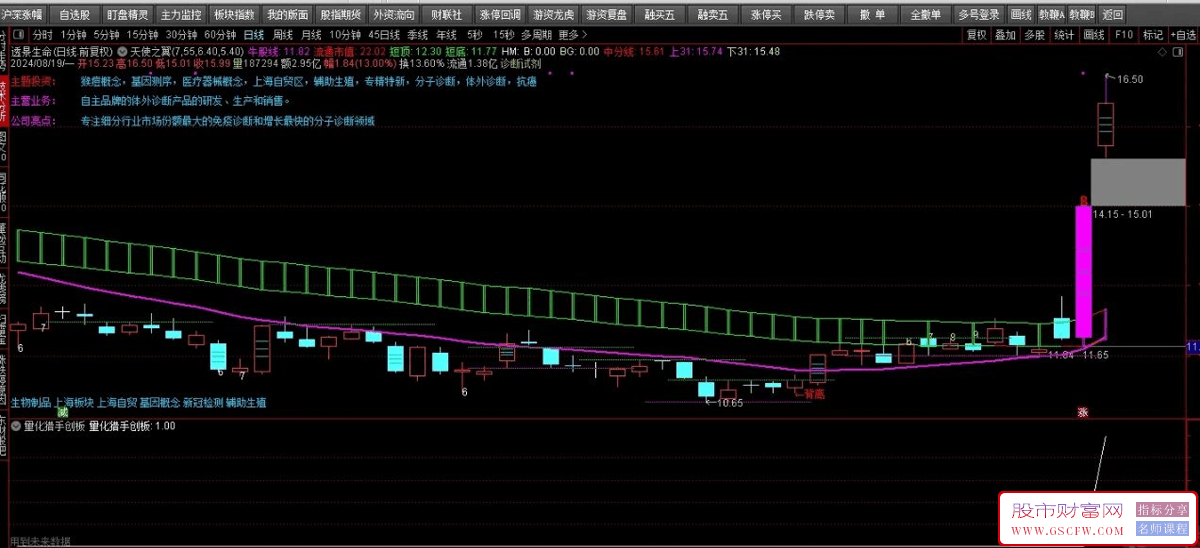
Task: Switch to 60分钟 period tab
Action: point(220,34)
